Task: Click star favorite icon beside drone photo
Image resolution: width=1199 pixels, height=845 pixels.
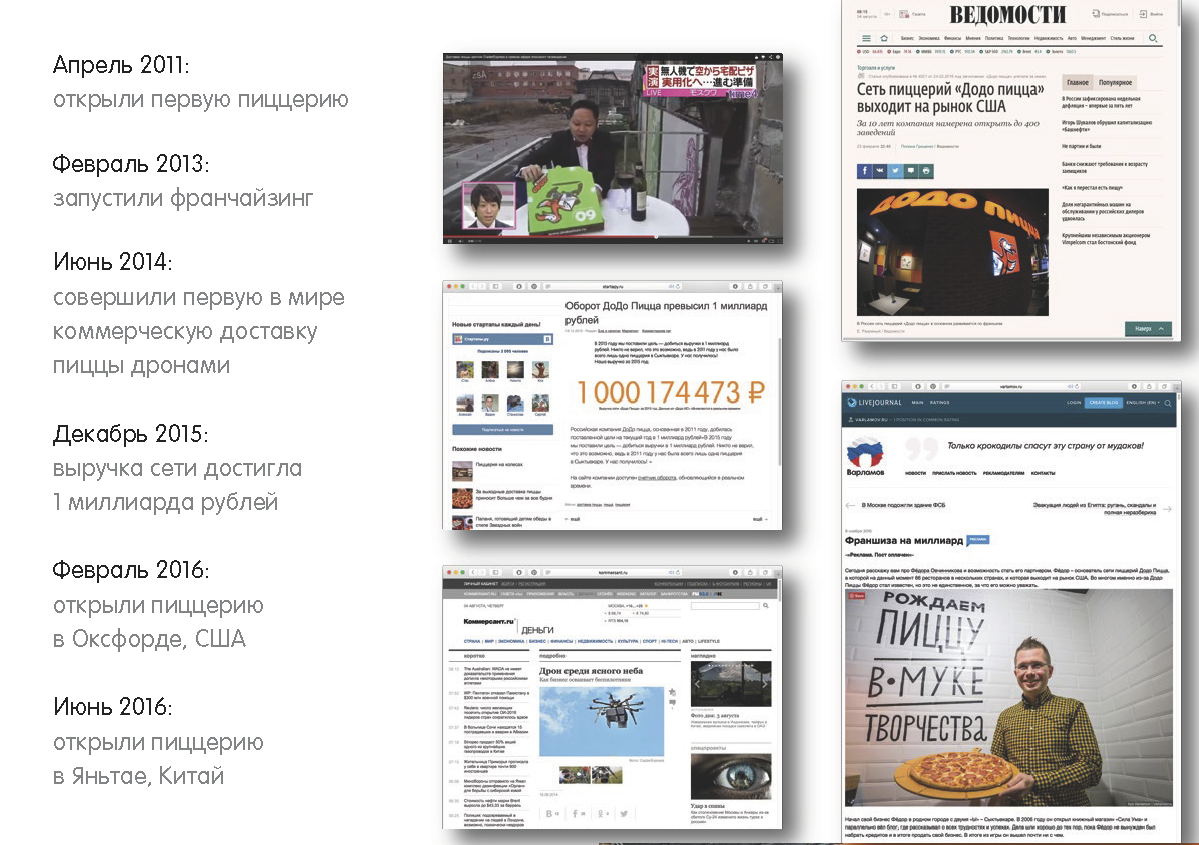Action: 672,692
